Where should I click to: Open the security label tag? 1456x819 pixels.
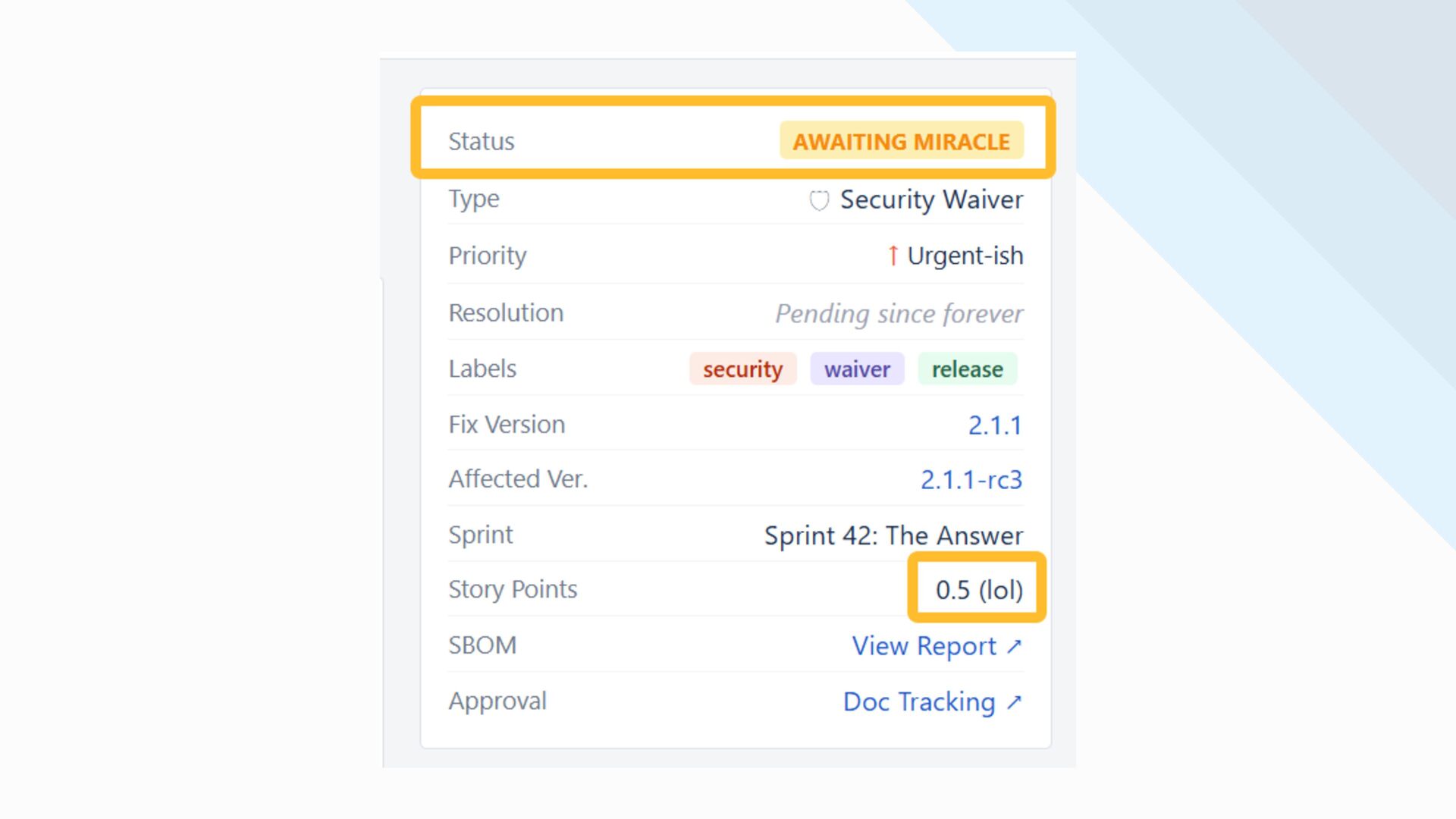tap(742, 369)
